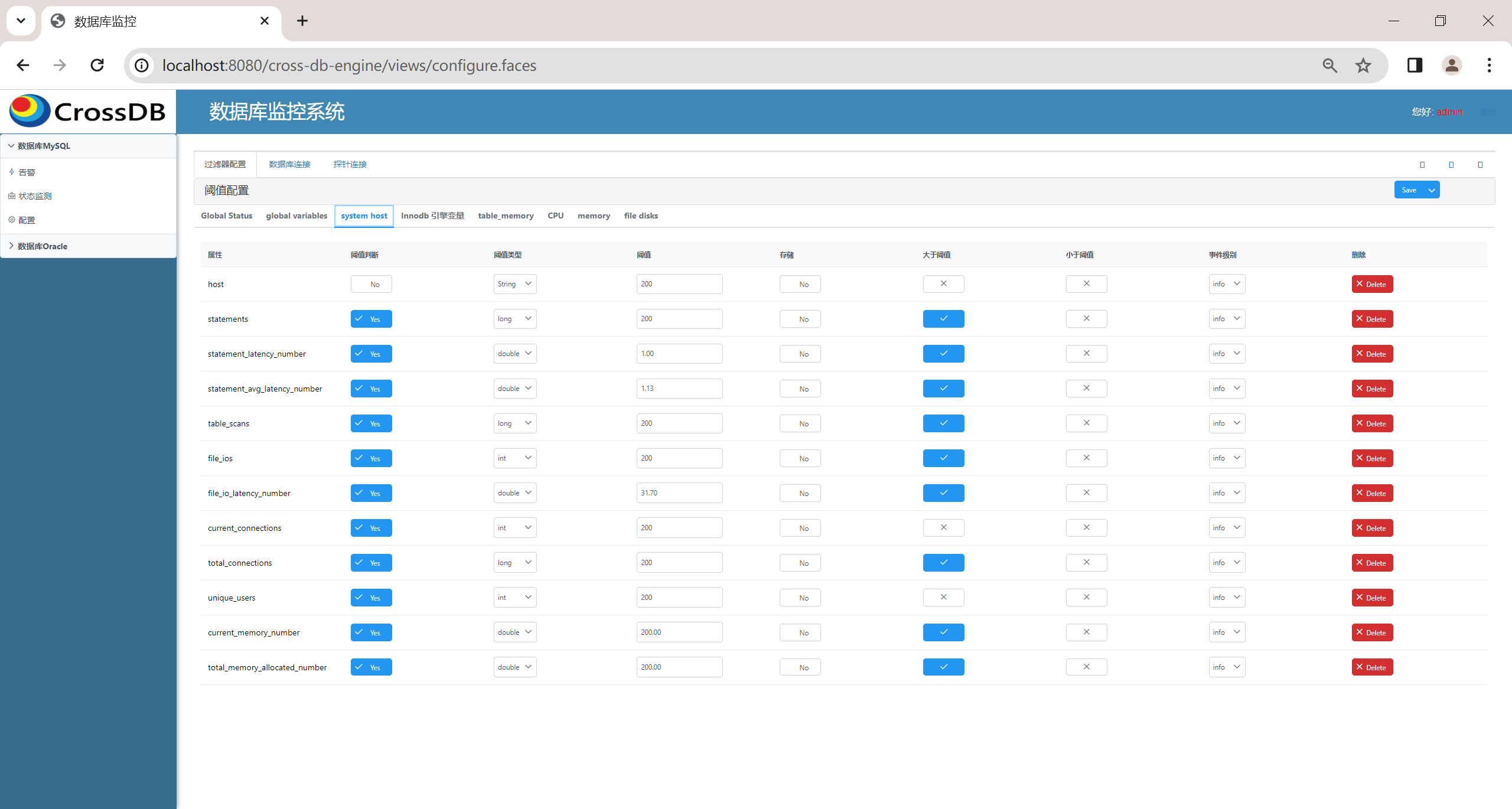
Task: Open 配置 settings sidebar item
Action: point(27,220)
